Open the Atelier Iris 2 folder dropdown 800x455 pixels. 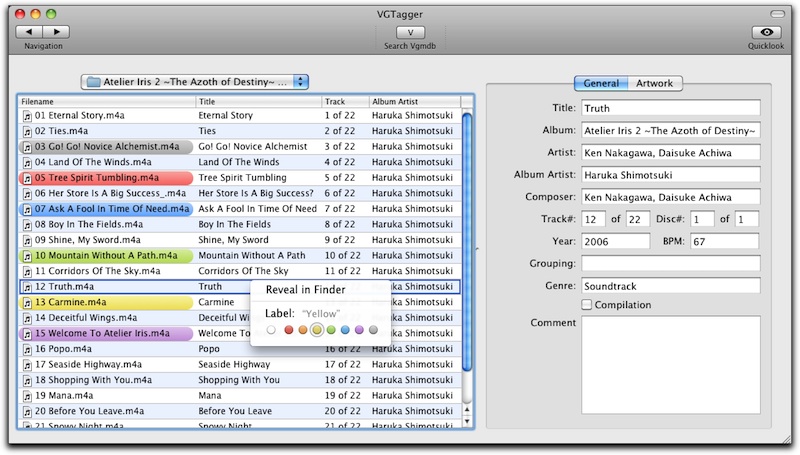195,81
